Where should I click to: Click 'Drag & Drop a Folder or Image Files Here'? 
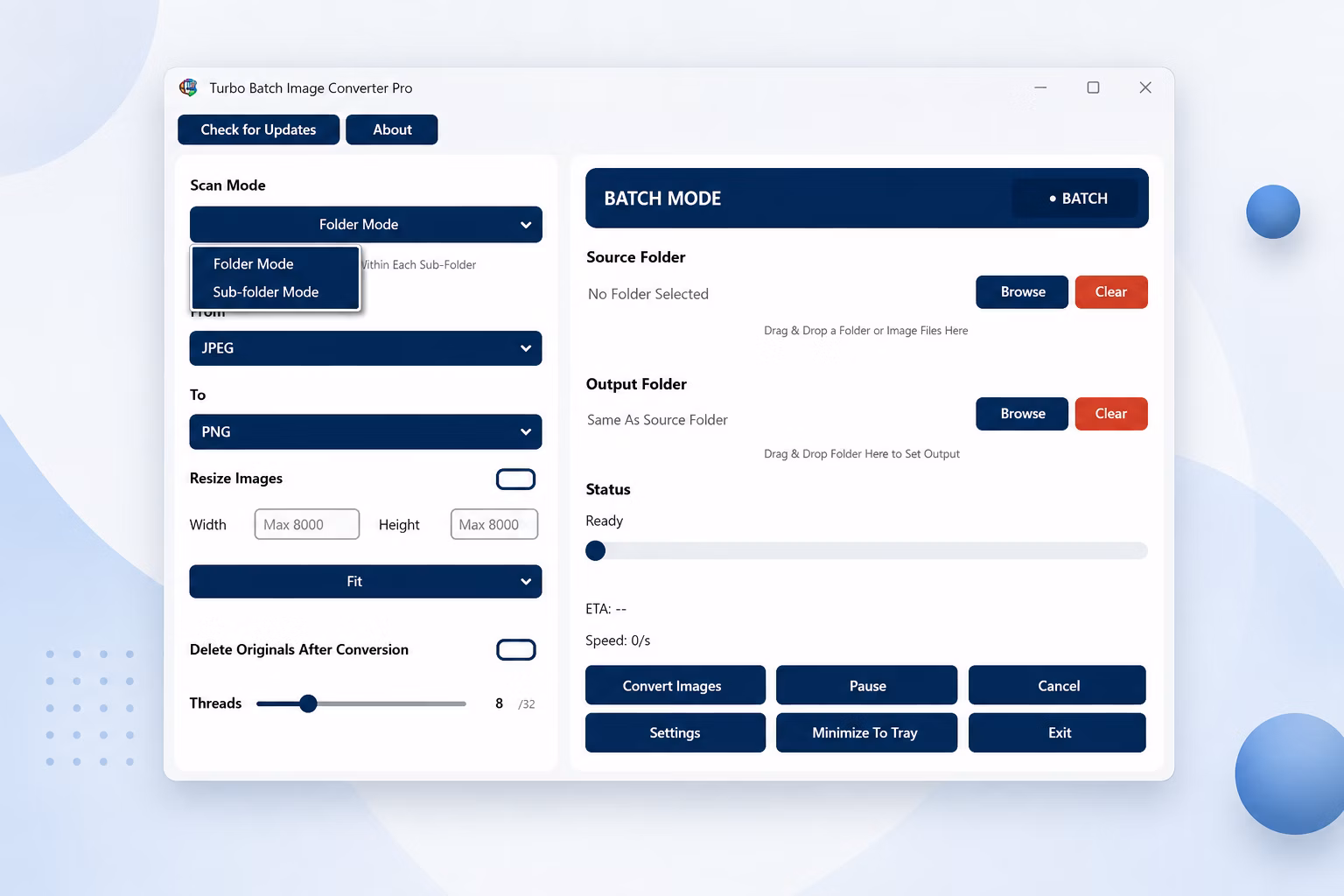866,331
